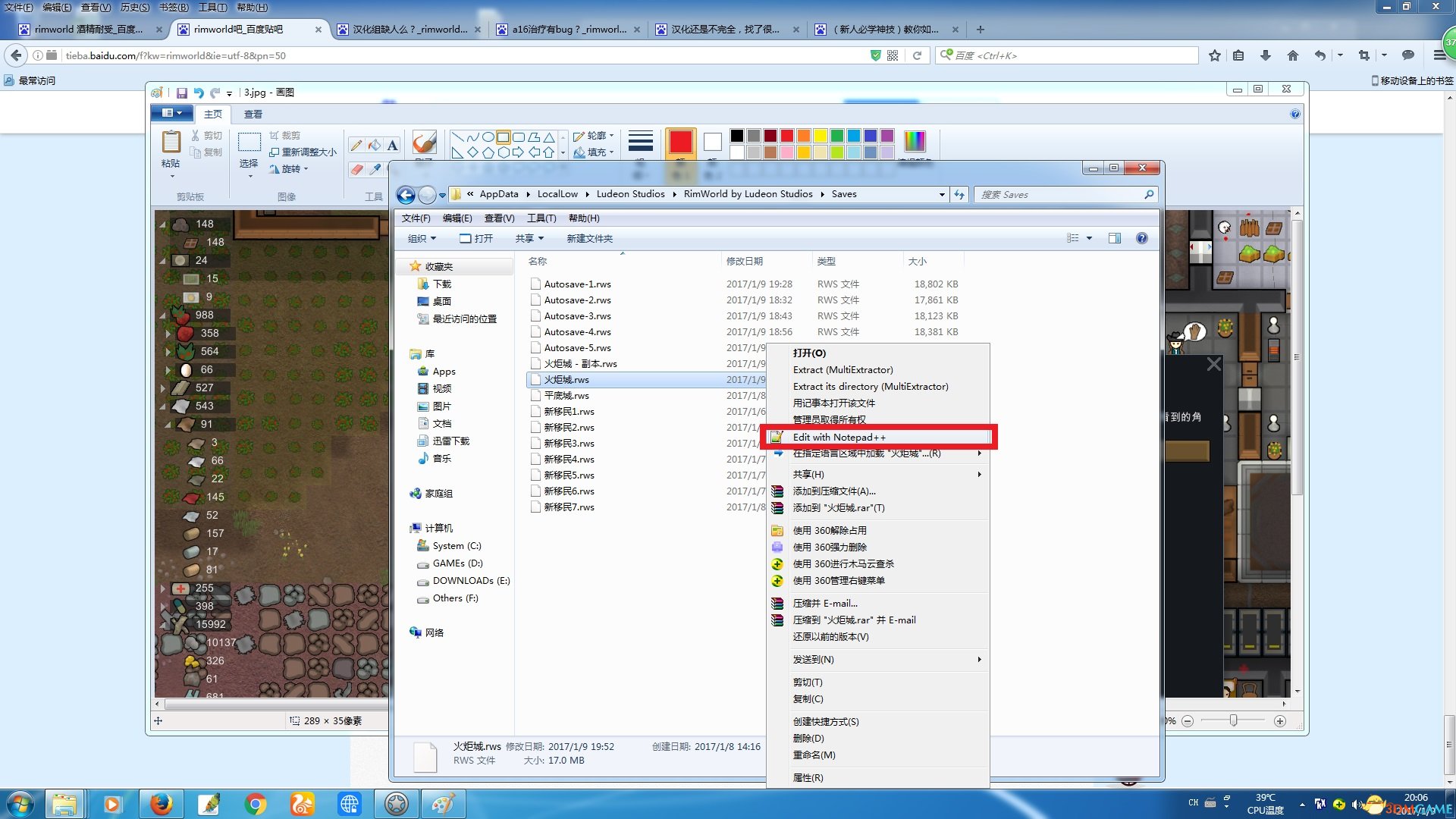This screenshot has height=819, width=1456.
Task: Click the Paint line size icon
Action: (x=641, y=142)
